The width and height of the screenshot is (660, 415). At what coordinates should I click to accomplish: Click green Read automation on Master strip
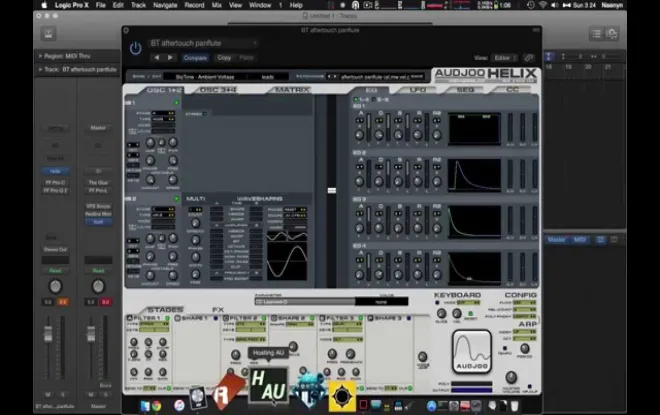pyautogui.click(x=98, y=271)
